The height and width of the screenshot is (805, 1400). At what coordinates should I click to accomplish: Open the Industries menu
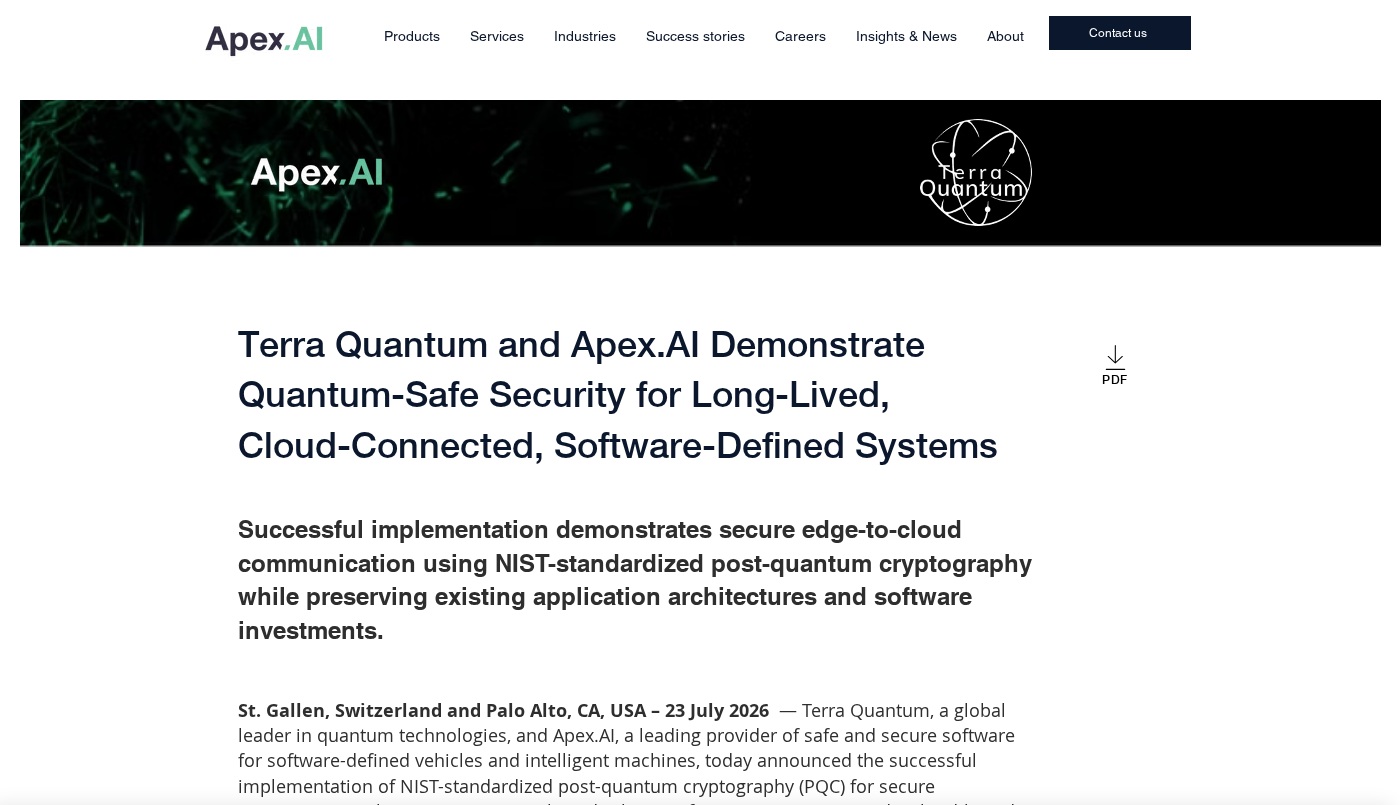(585, 36)
